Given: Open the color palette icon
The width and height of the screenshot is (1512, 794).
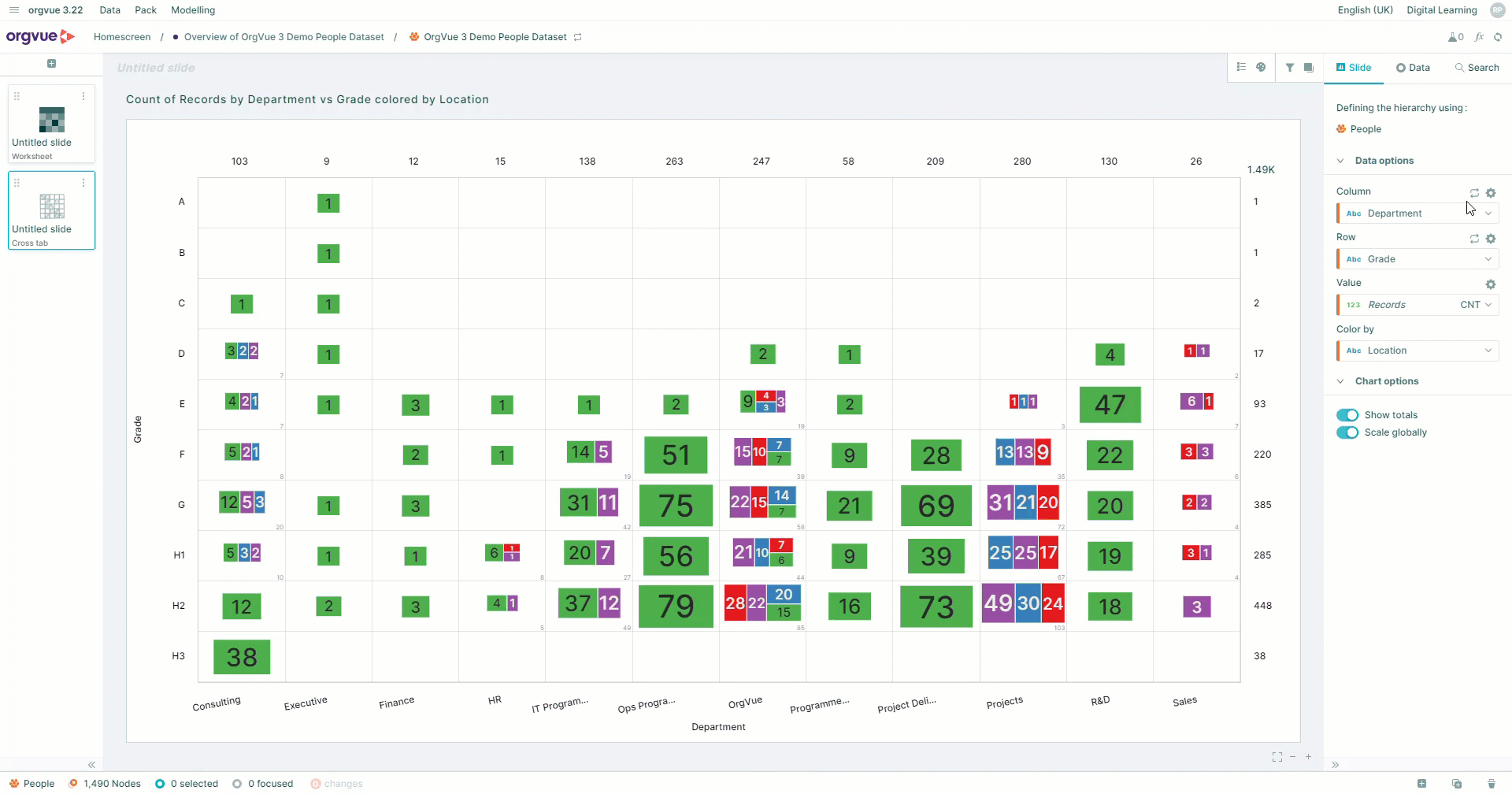Looking at the screenshot, I should 1261,67.
